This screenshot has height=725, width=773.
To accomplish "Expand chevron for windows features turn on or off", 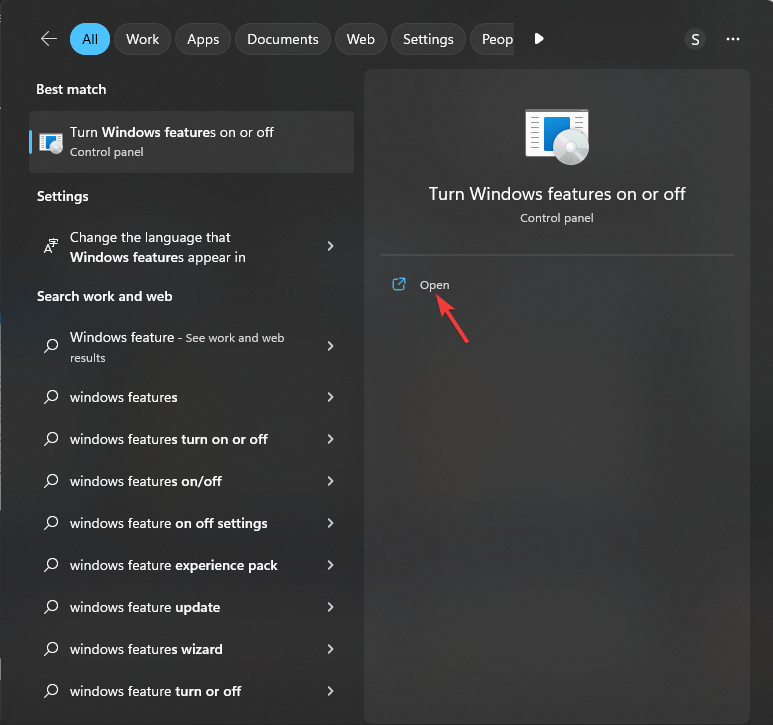I will pos(330,439).
